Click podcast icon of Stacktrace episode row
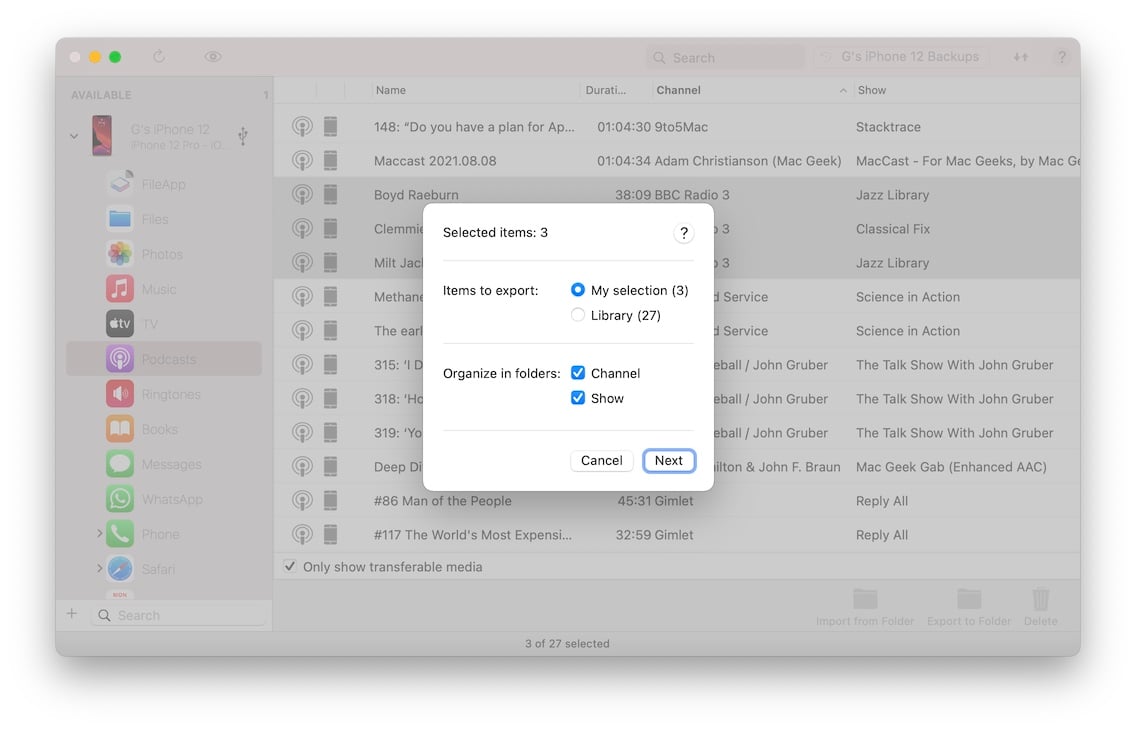The height and width of the screenshot is (730, 1136). click(302, 127)
